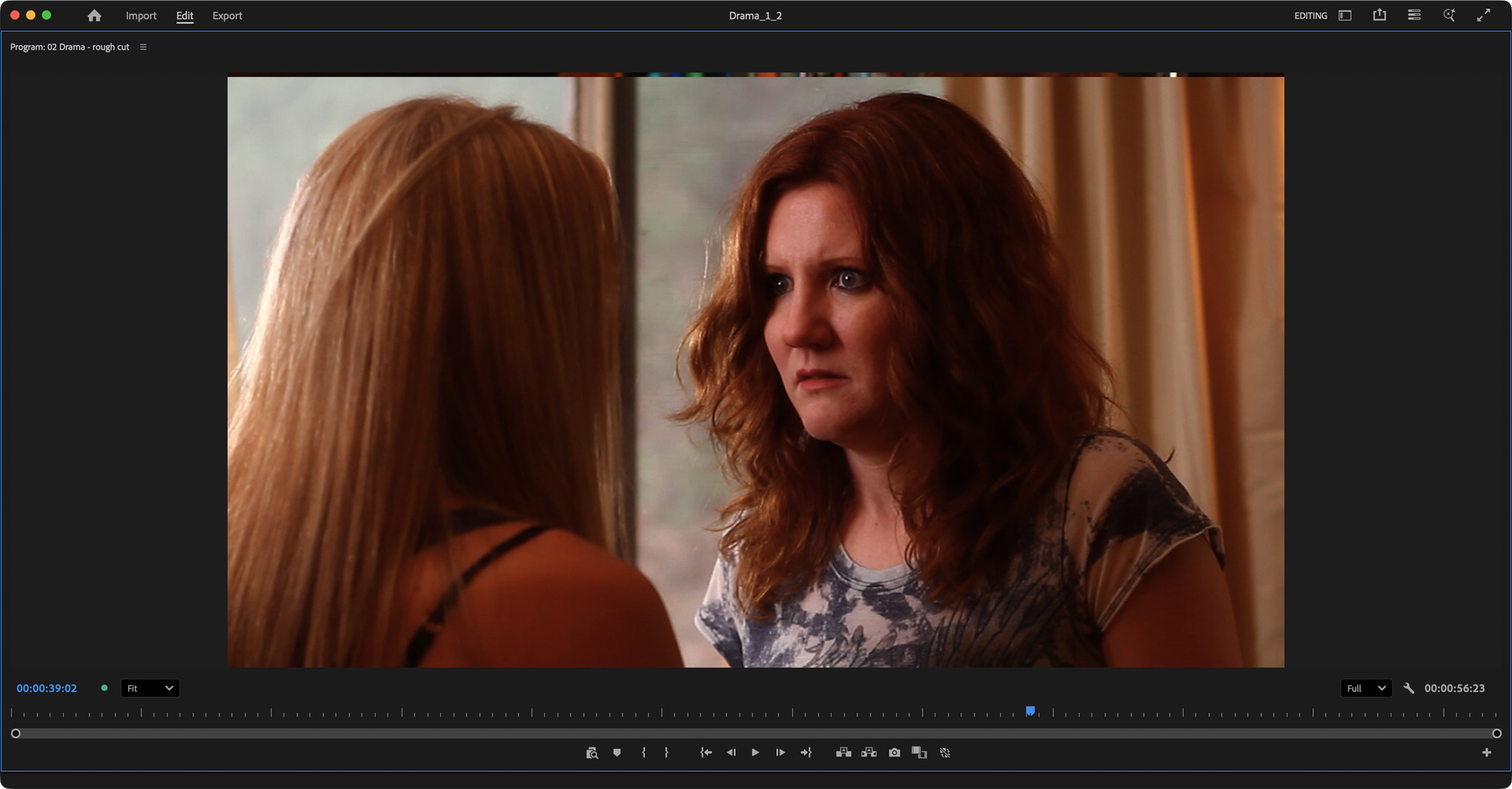
Task: Click the Mark In bracket icon
Action: [643, 753]
